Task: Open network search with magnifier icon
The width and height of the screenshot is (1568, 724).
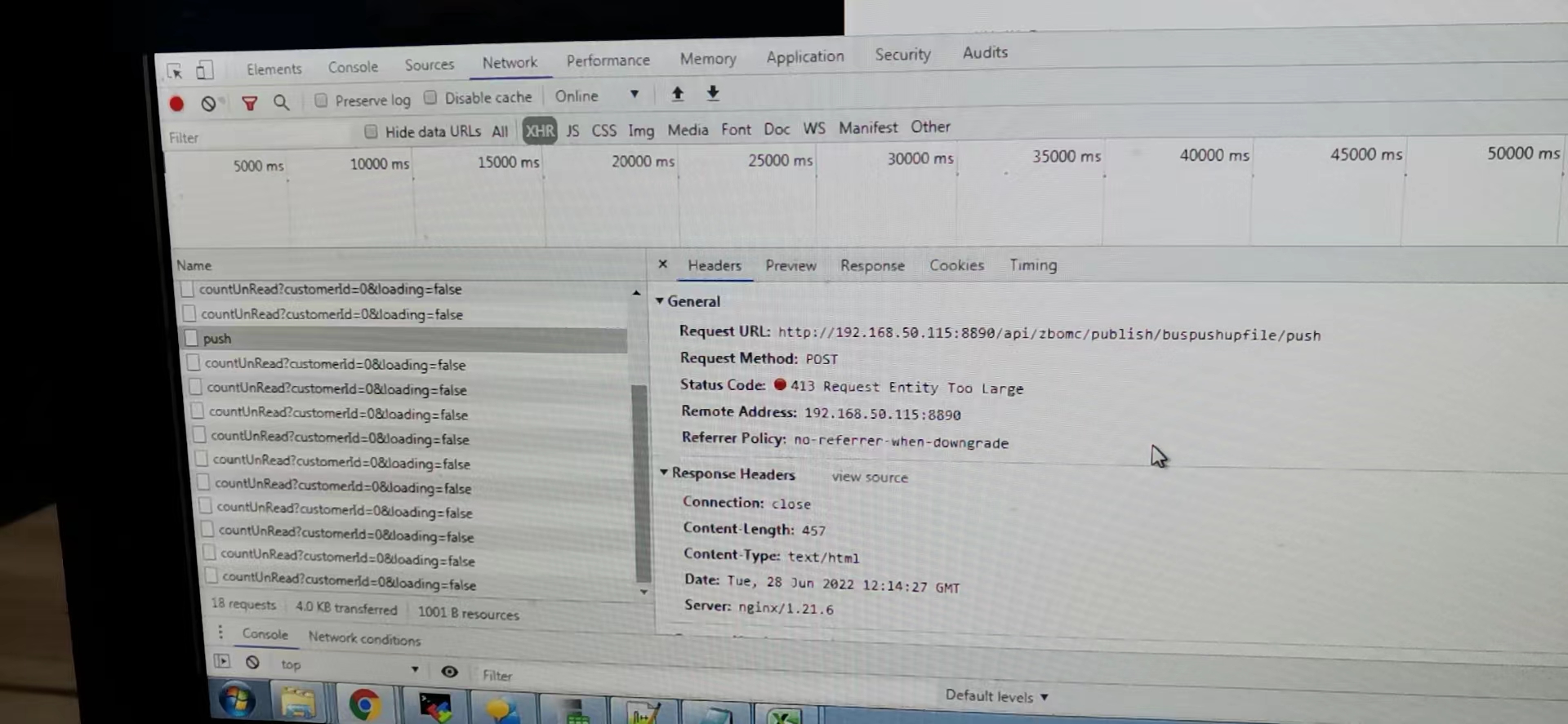Action: [x=282, y=102]
